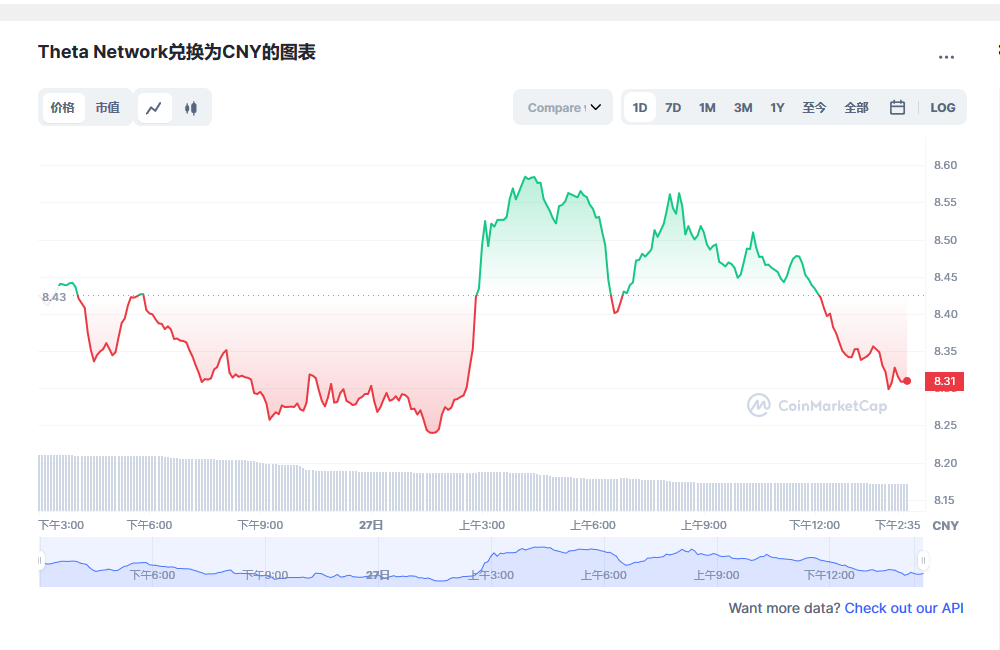Choose the 1Y time range
The width and height of the screenshot is (1000, 650).
pyautogui.click(x=777, y=108)
